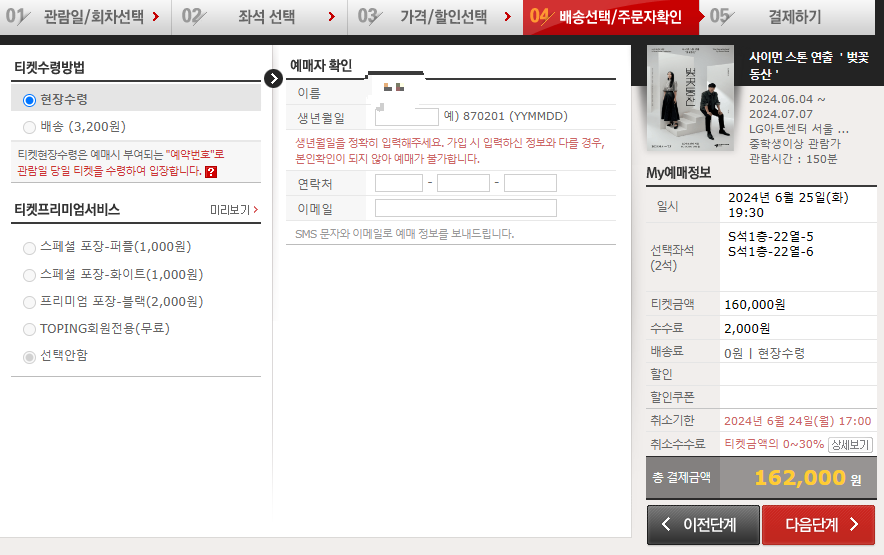Focus the 생년월일 input field
The height and width of the screenshot is (555, 884).
406,117
